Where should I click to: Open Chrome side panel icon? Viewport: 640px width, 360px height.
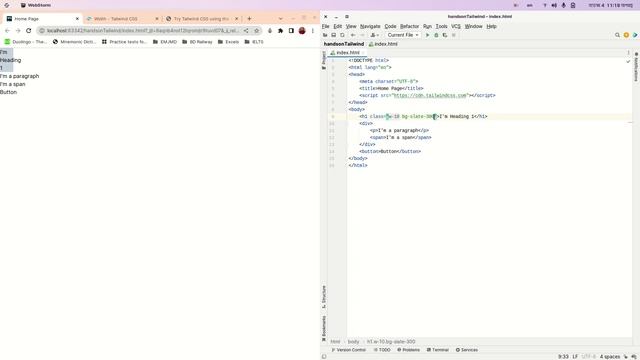point(291,31)
